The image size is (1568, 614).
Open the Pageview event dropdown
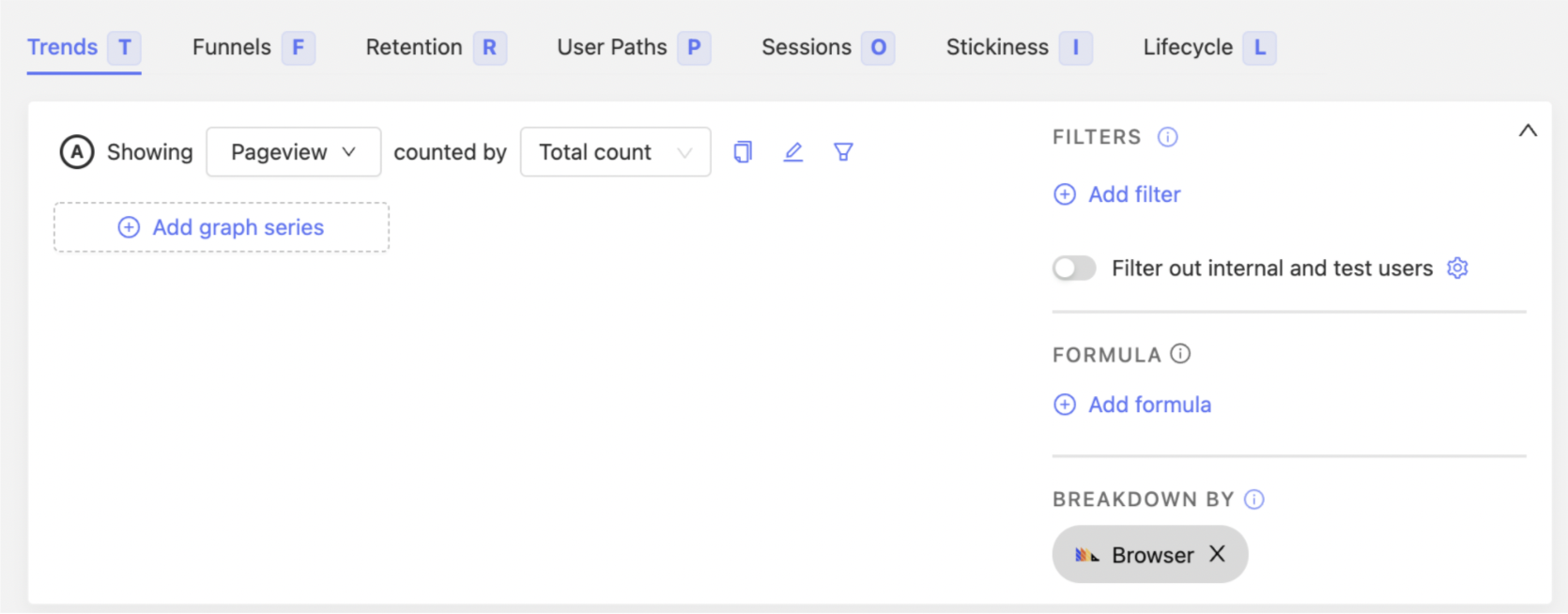[x=293, y=152]
